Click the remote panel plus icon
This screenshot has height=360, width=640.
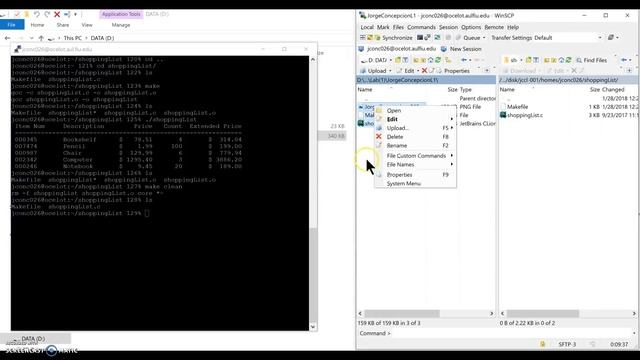pos(629,71)
